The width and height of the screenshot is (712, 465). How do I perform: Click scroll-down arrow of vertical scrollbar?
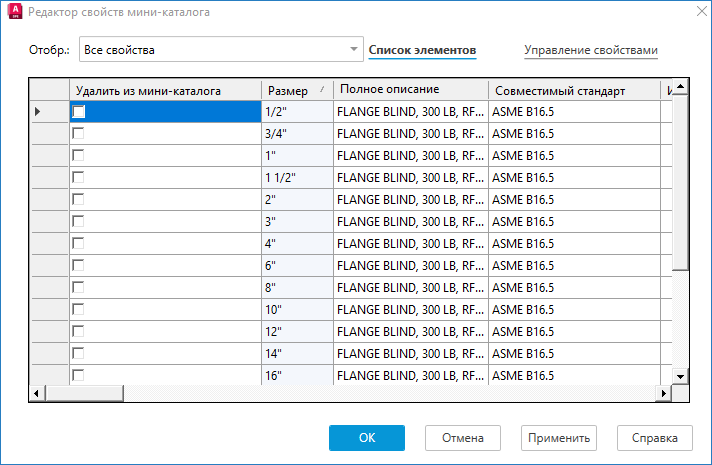[x=680, y=377]
